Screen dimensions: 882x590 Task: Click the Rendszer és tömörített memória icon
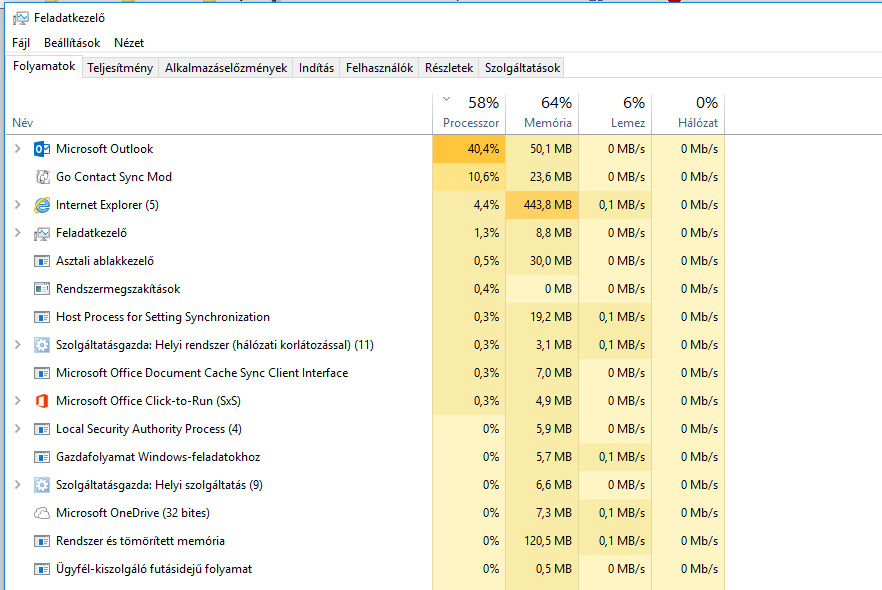pyautogui.click(x=42, y=541)
